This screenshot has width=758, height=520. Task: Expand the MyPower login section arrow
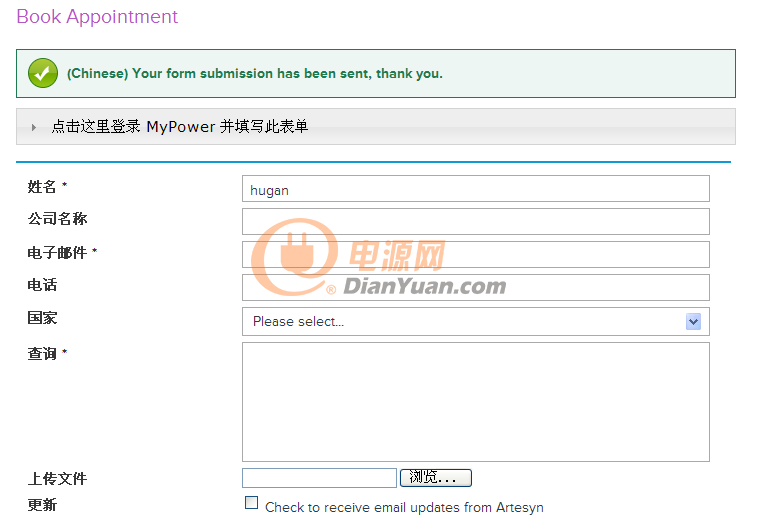click(33, 128)
